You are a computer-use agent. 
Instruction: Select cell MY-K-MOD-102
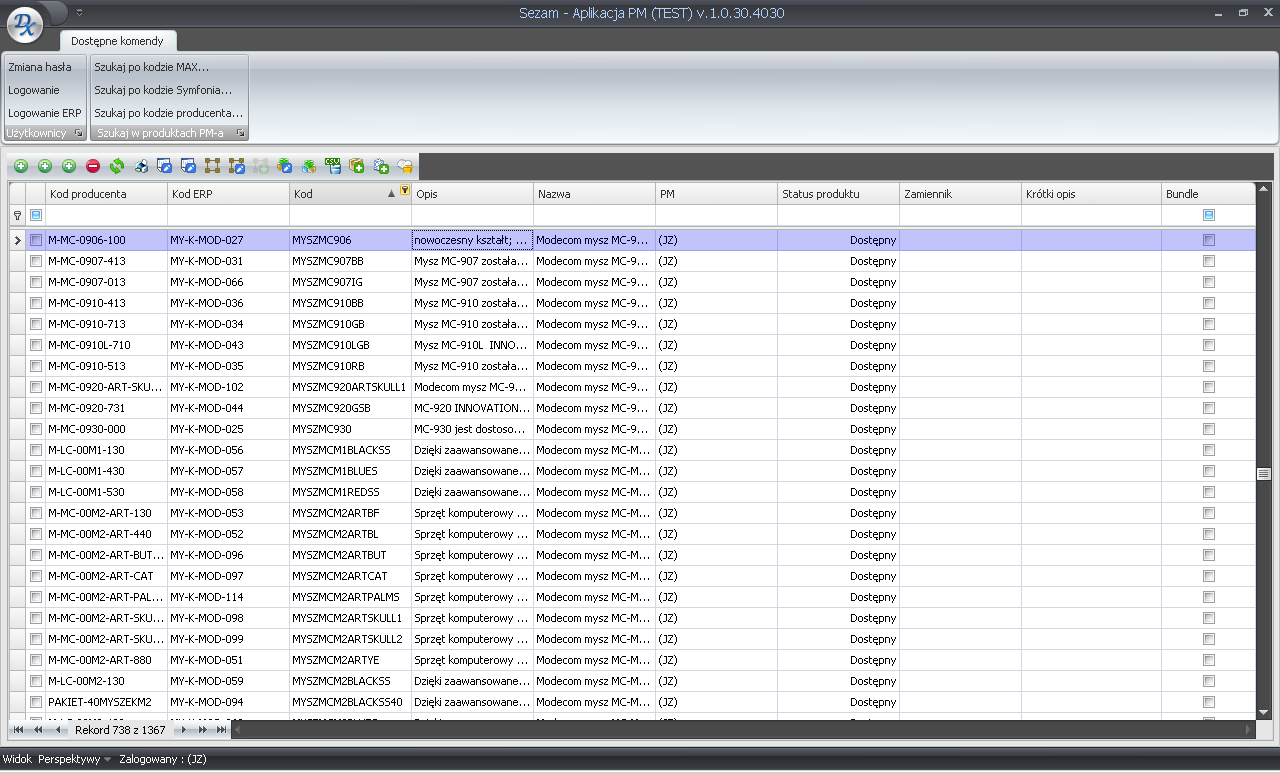228,387
